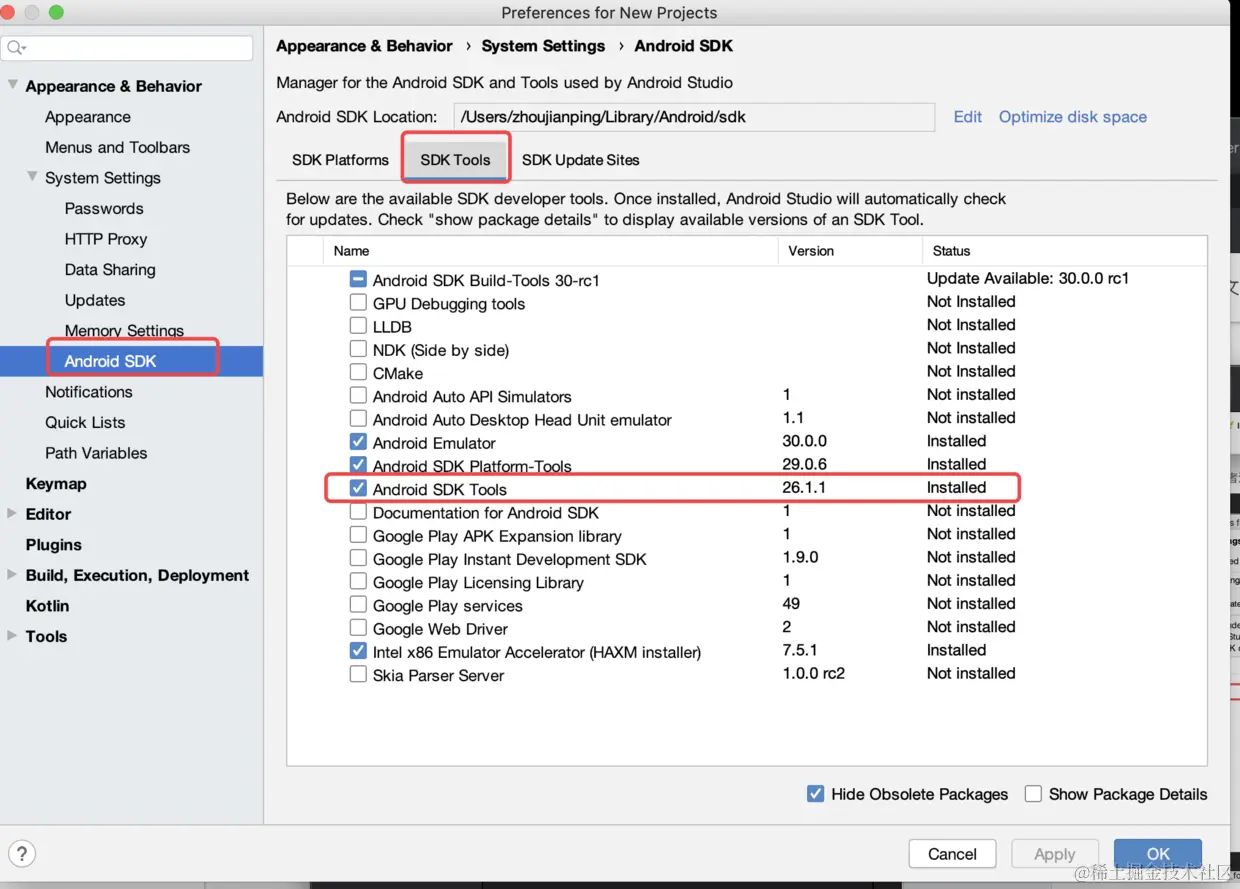Click the Android SDK Location path field

tap(694, 117)
